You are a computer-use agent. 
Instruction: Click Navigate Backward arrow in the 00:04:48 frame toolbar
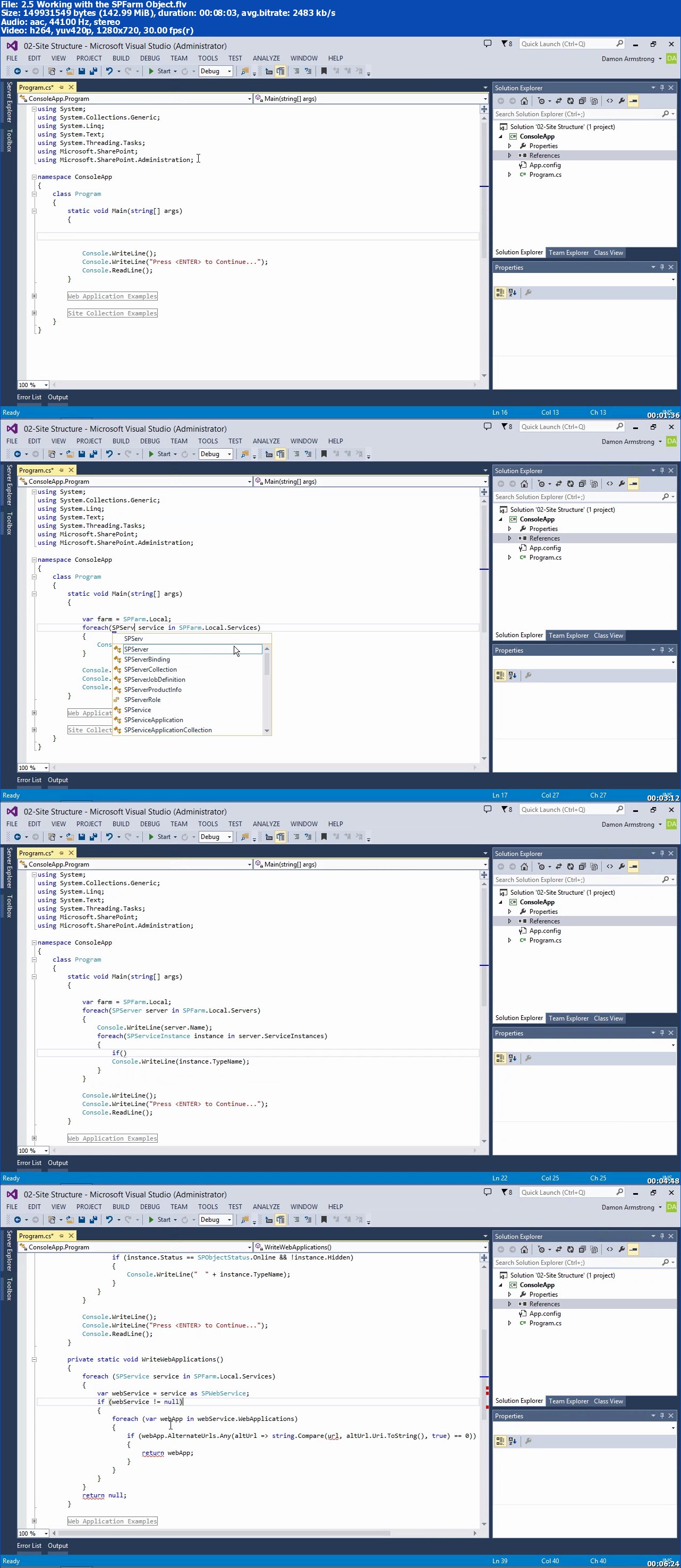pos(17,837)
